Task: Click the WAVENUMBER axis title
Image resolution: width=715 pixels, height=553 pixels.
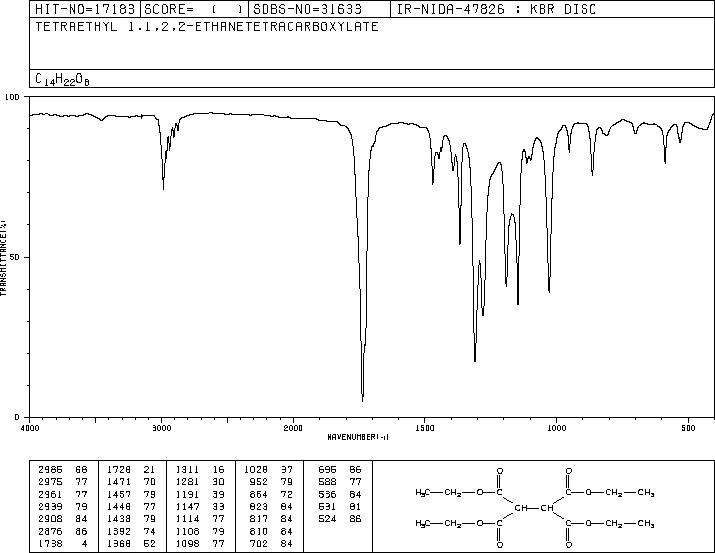Action: click(x=358, y=437)
